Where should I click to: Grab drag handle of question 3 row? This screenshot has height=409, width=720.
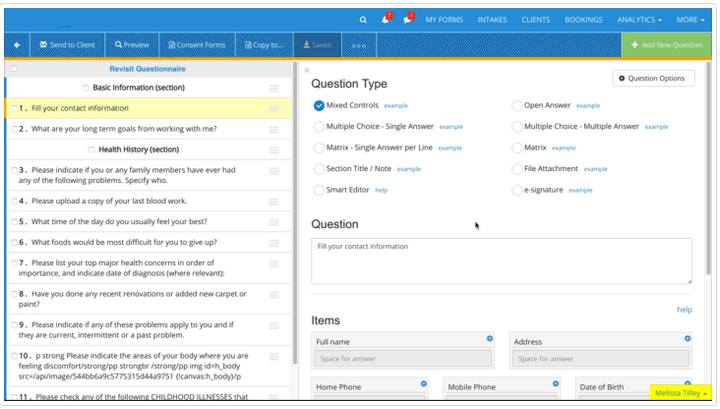point(274,171)
